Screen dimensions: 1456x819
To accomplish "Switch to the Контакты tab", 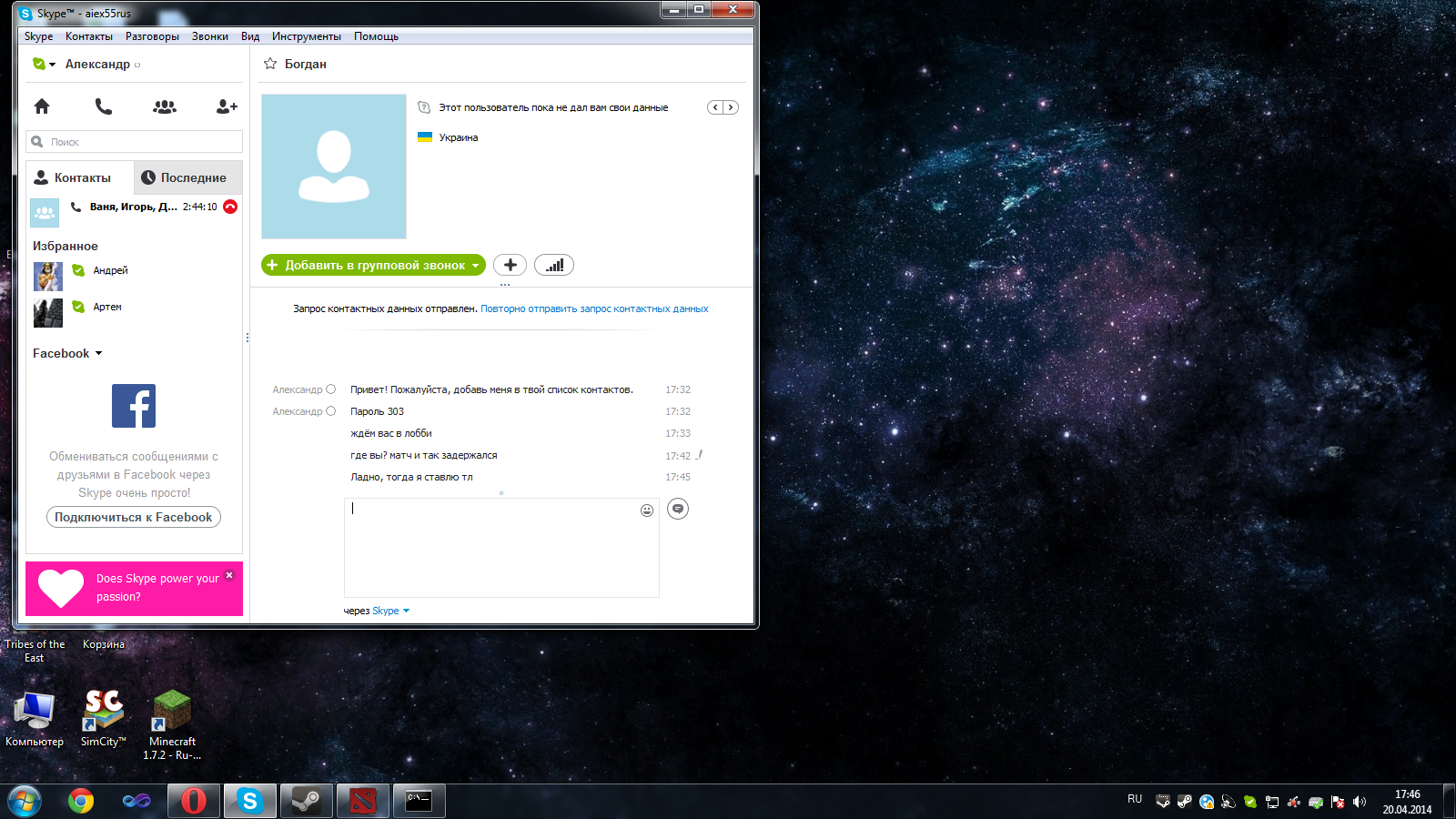I will [x=80, y=177].
